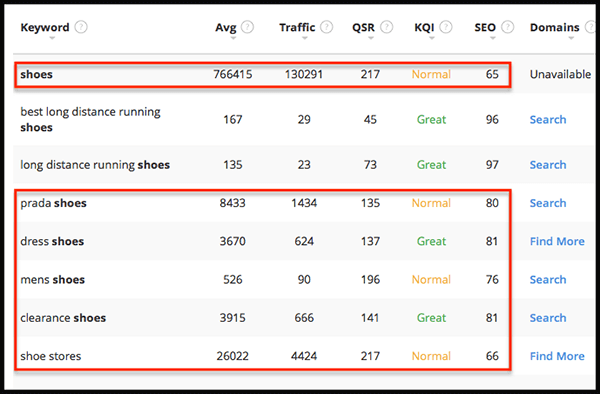Sort with the arrow under Keyword header
Image resolution: width=600 pixels, height=394 pixels.
[x=52, y=38]
